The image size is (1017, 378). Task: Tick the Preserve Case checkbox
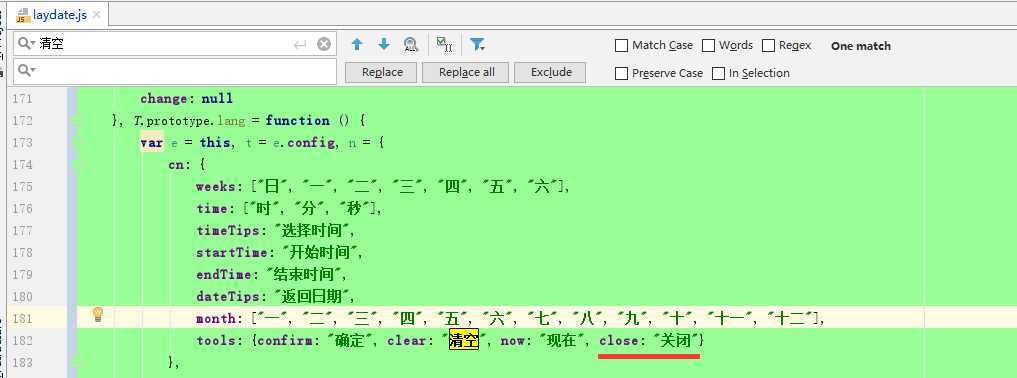[x=621, y=73]
